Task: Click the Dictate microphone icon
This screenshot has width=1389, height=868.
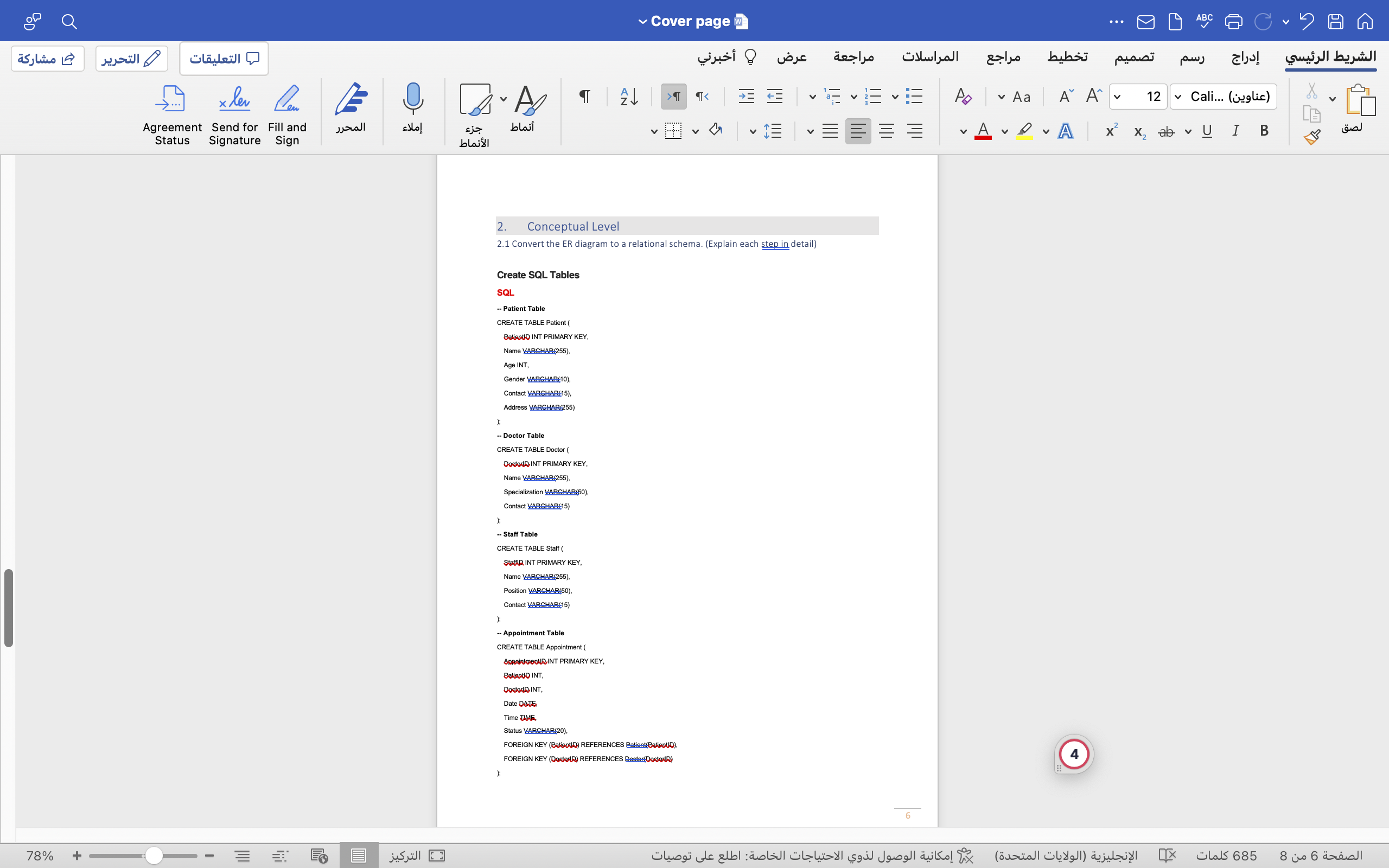Action: tap(412, 99)
